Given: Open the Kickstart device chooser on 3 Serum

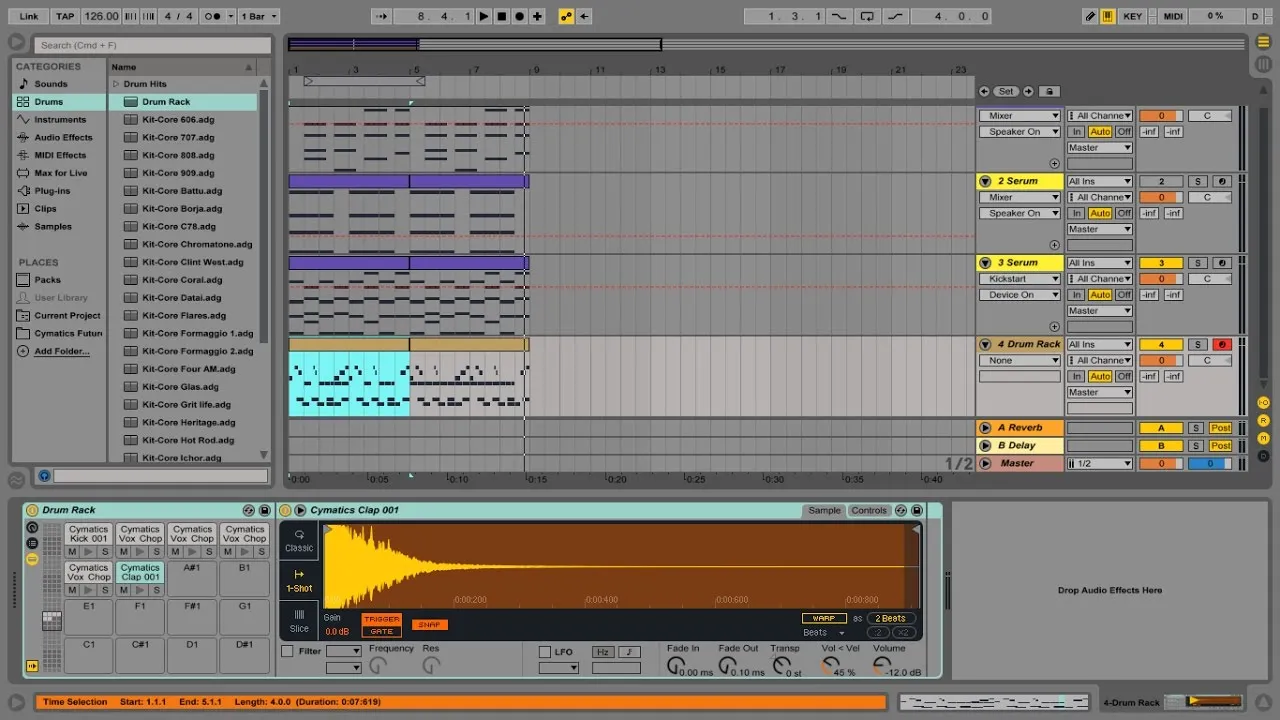Looking at the screenshot, I should (1019, 279).
